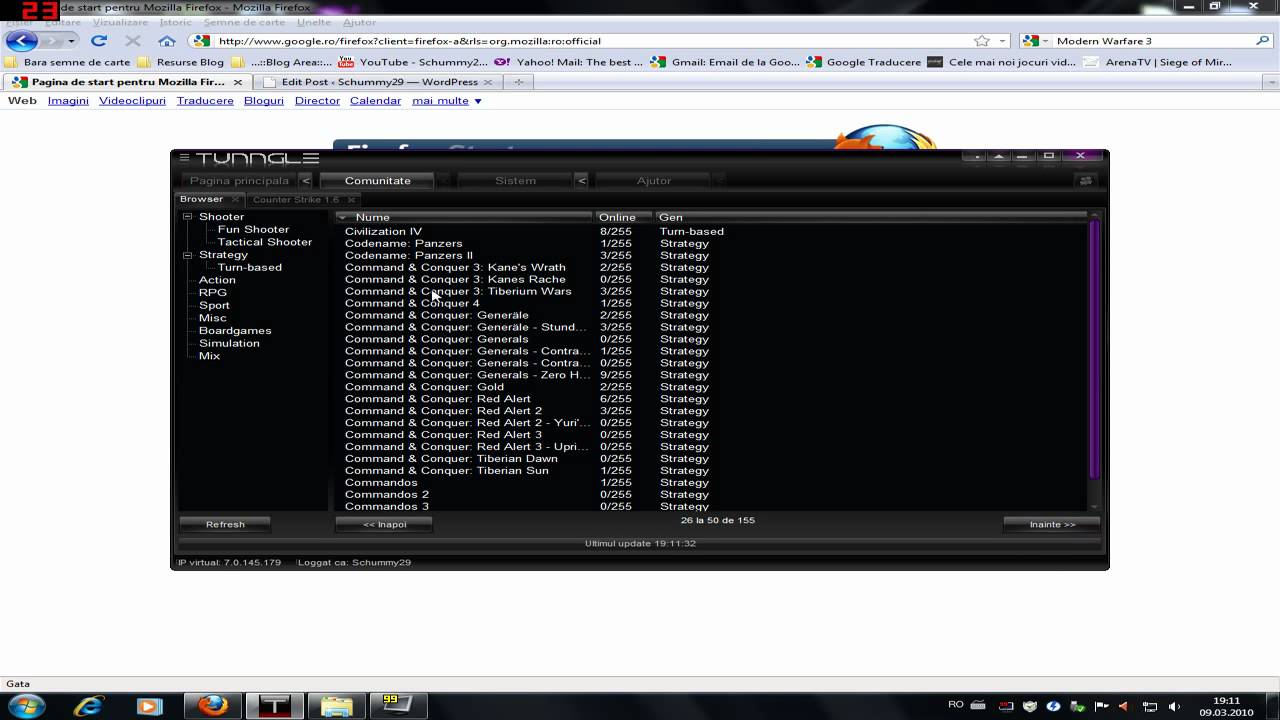
Task: Open the Sistem menu in Tunngle
Action: pos(515,181)
